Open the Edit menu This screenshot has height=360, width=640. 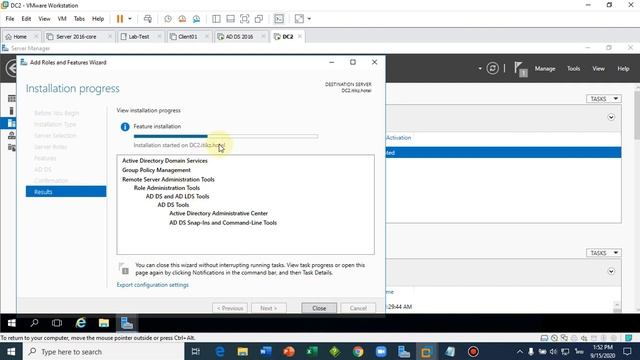pyautogui.click(x=26, y=19)
